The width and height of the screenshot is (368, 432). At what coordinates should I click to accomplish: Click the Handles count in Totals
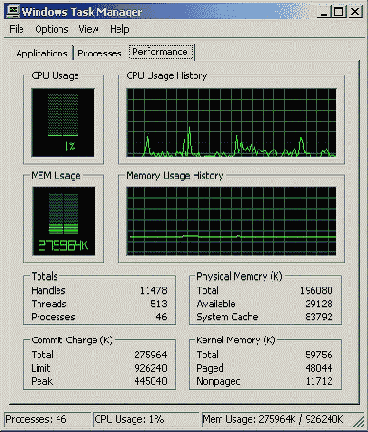tap(153, 290)
